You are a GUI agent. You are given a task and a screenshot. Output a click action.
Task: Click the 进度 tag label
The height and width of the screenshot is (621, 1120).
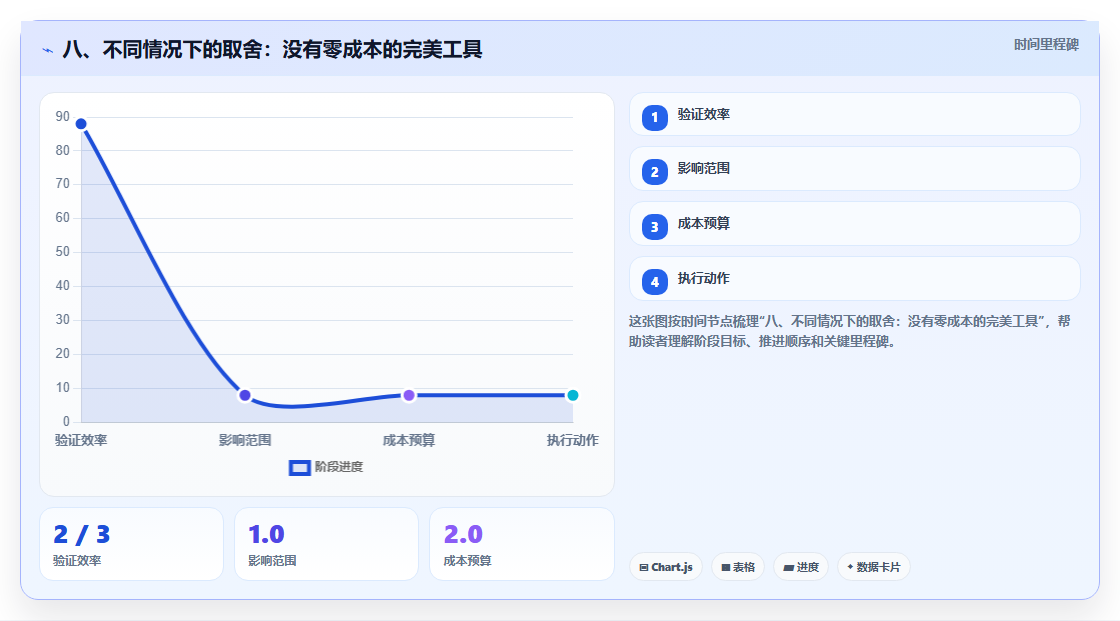coord(807,567)
